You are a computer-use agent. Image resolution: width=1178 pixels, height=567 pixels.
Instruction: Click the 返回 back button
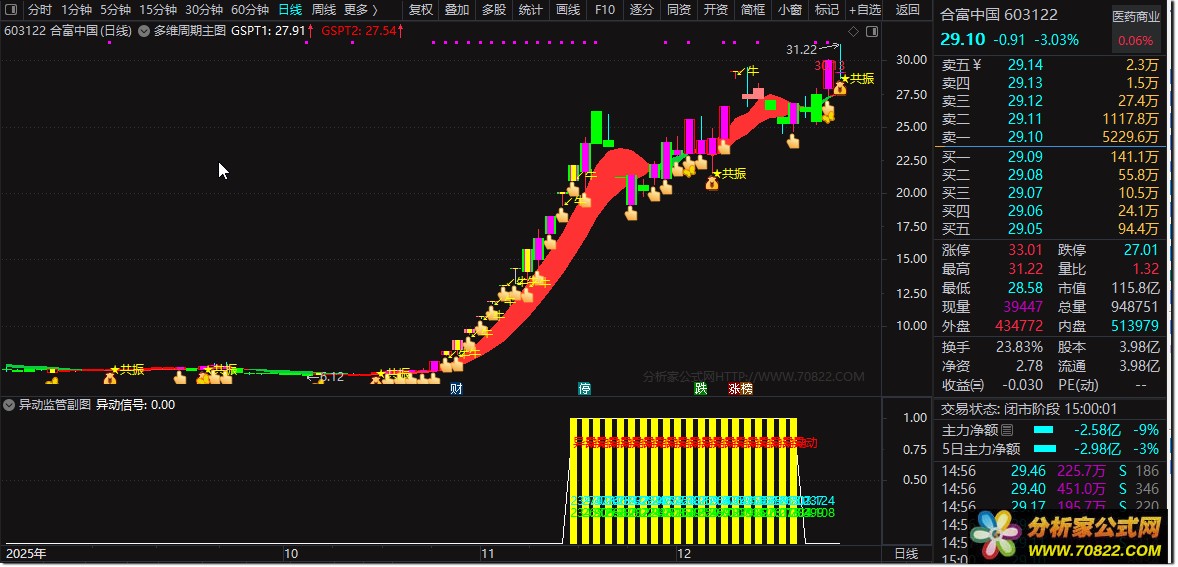(908, 10)
